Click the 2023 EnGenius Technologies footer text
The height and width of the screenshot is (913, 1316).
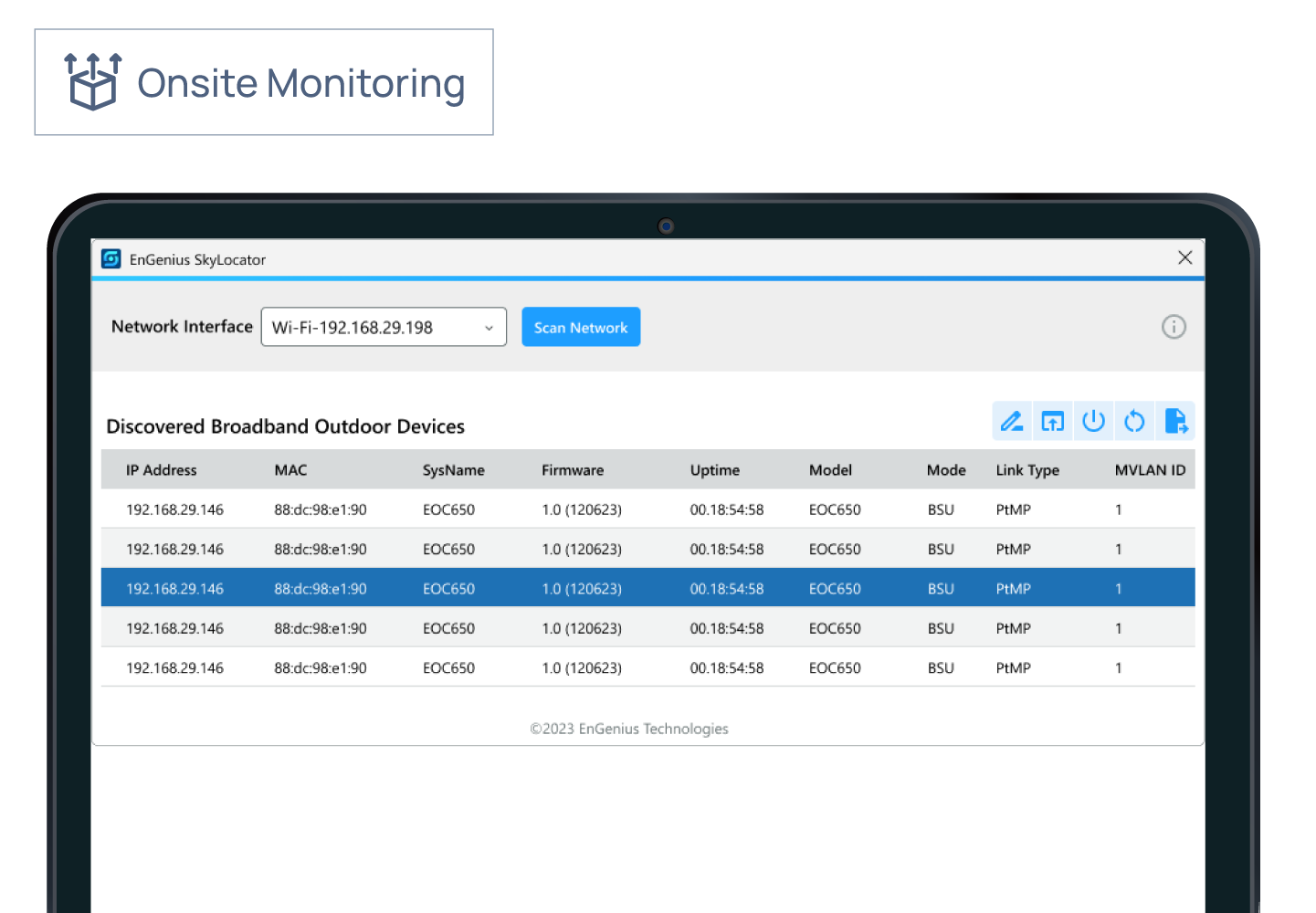coord(629,729)
